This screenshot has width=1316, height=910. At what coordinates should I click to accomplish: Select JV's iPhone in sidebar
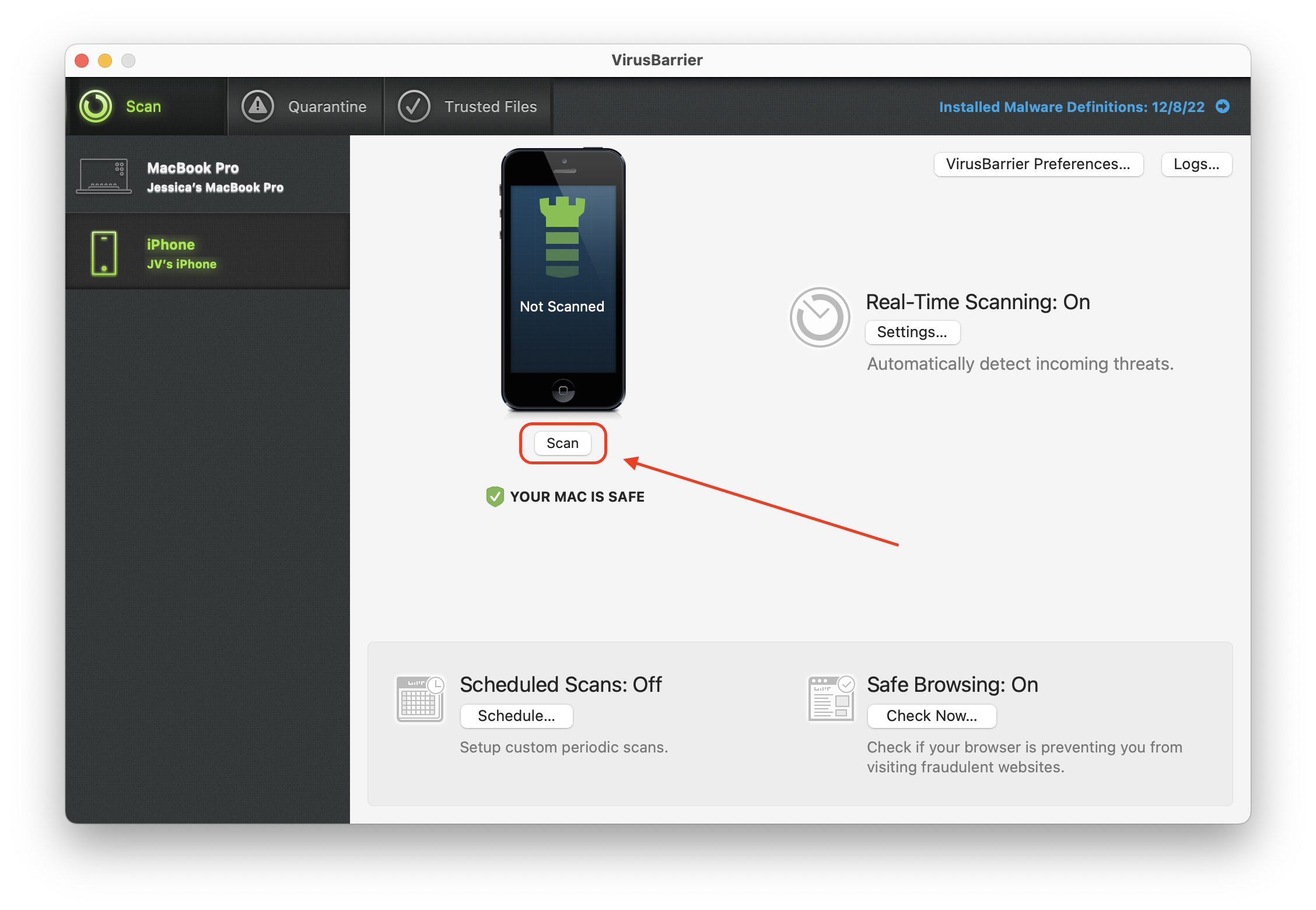[x=181, y=254]
